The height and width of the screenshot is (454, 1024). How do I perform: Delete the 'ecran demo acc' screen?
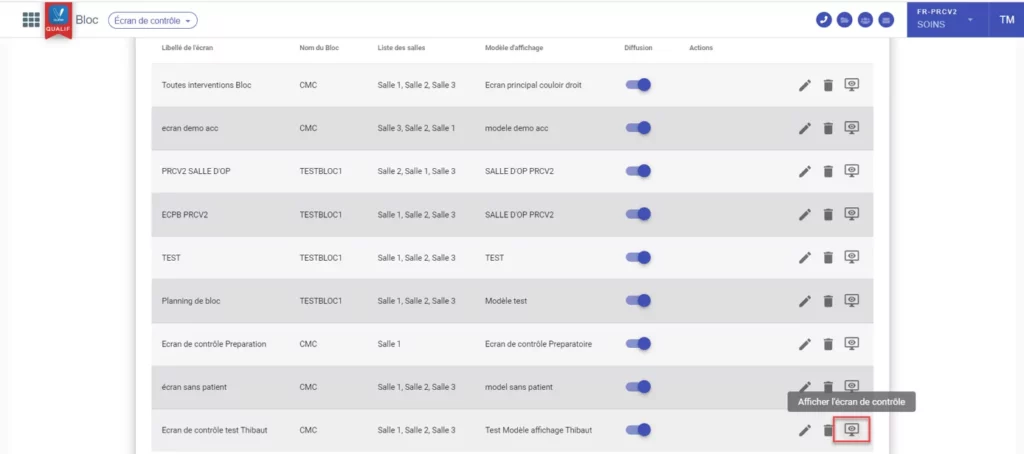pos(828,128)
